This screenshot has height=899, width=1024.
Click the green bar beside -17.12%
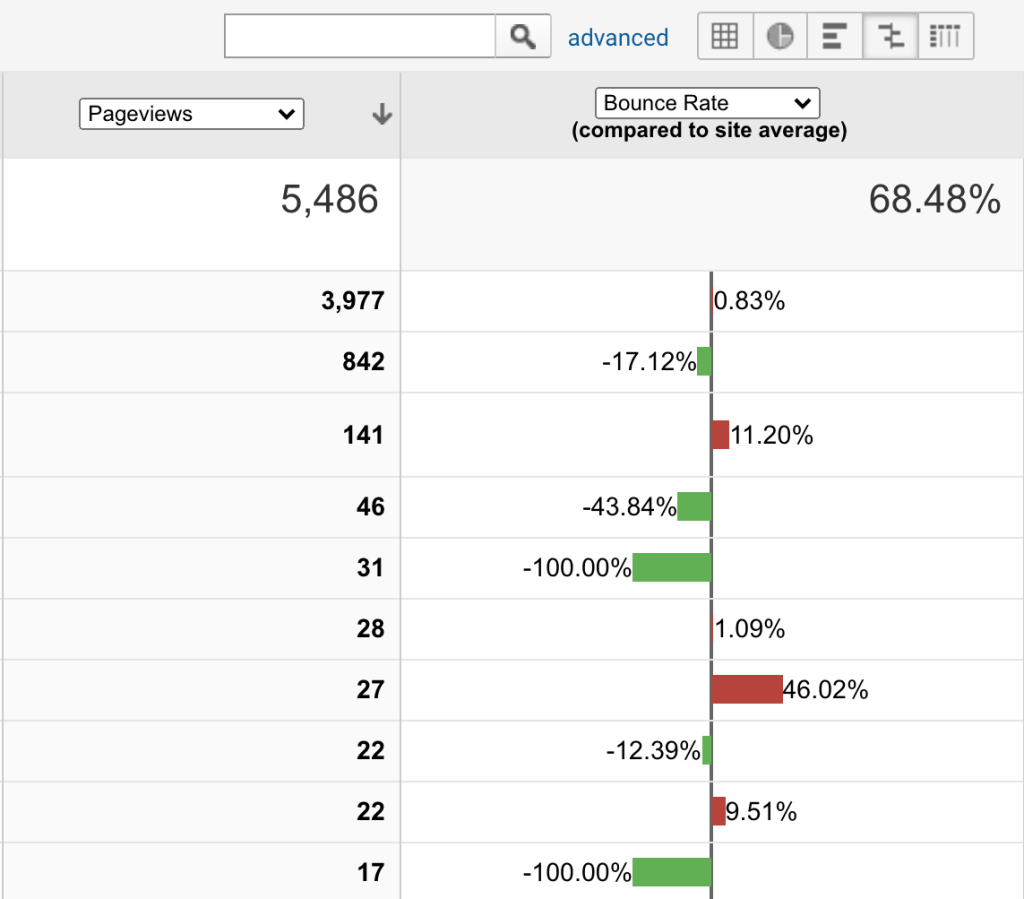tap(704, 362)
